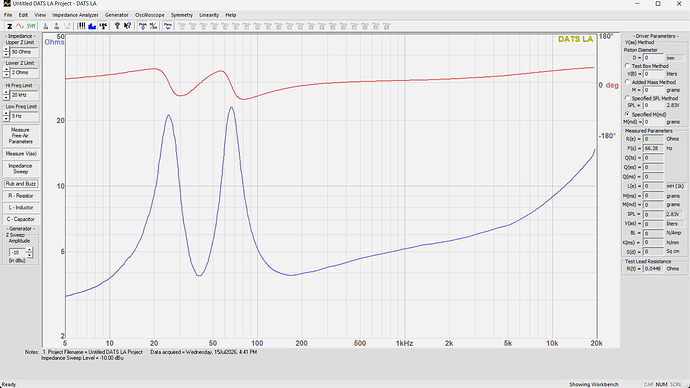Click the F(s) value 66.28 field
This screenshot has width=690, height=388.
653,148
